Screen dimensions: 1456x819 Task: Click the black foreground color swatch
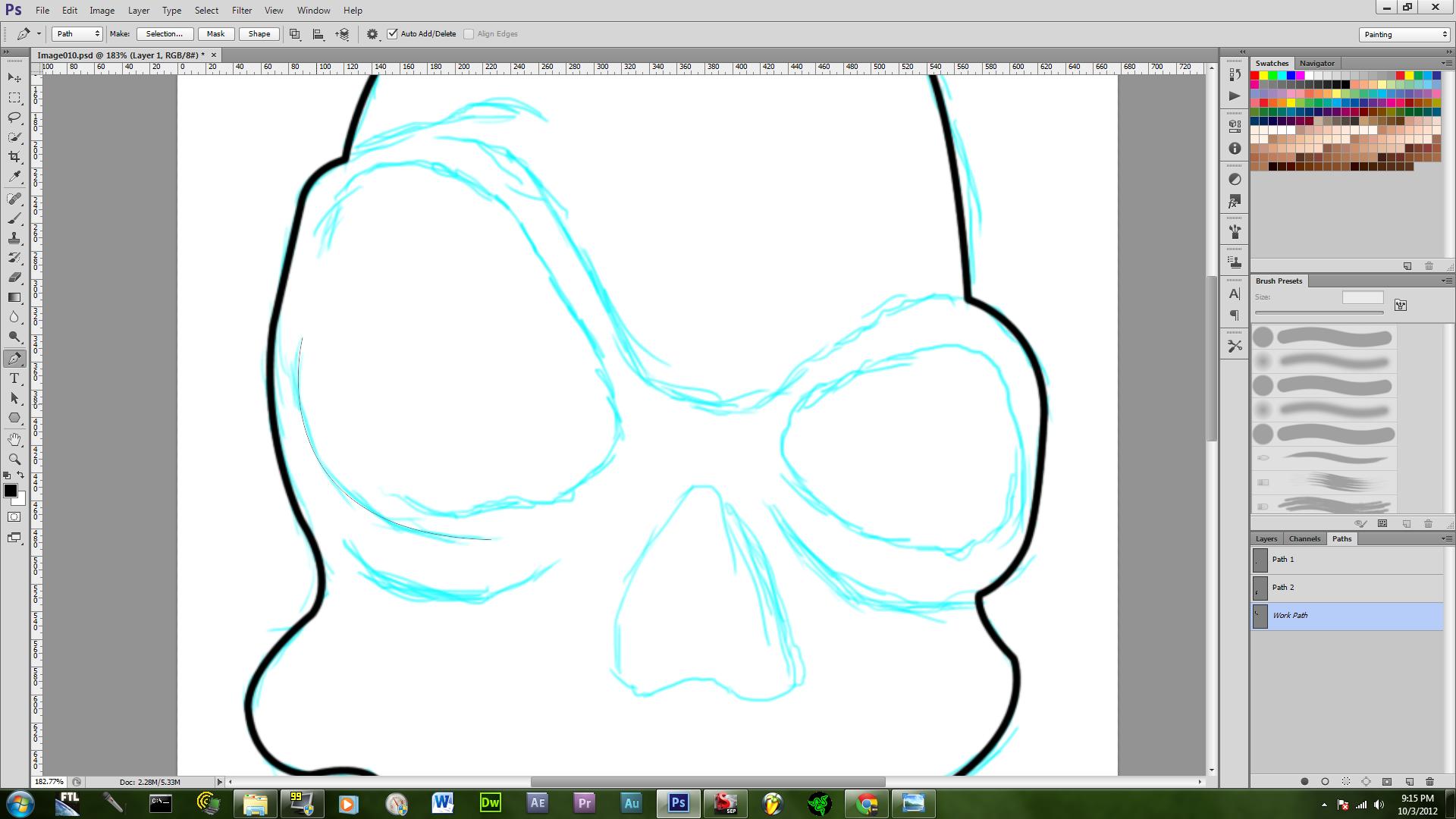click(11, 491)
